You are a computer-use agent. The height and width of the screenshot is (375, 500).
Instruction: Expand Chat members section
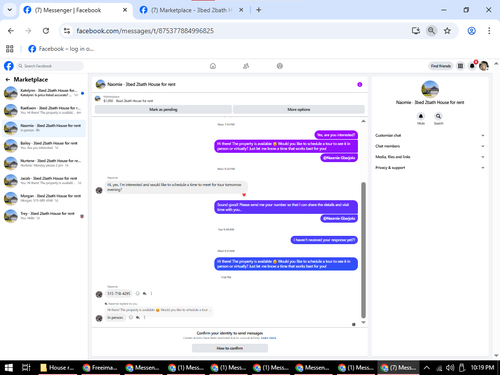click(x=430, y=146)
